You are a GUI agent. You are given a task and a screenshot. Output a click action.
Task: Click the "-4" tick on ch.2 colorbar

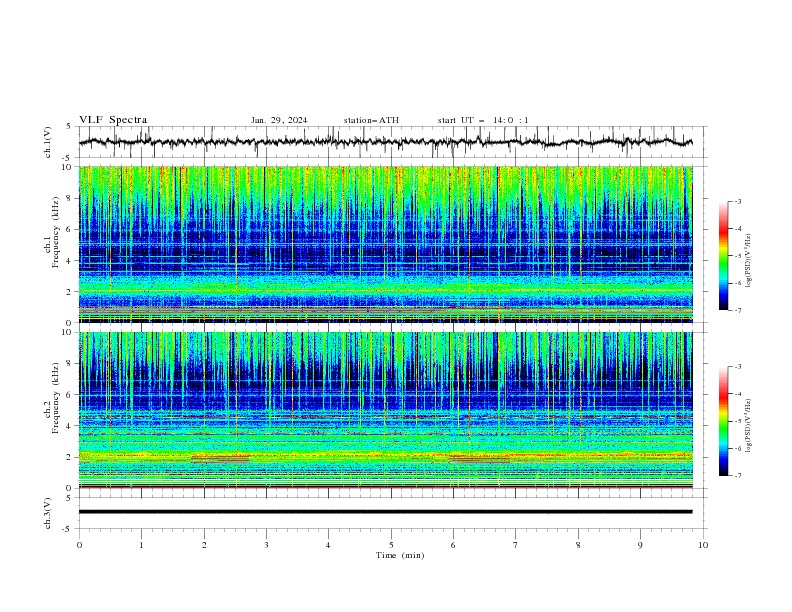tap(737, 394)
